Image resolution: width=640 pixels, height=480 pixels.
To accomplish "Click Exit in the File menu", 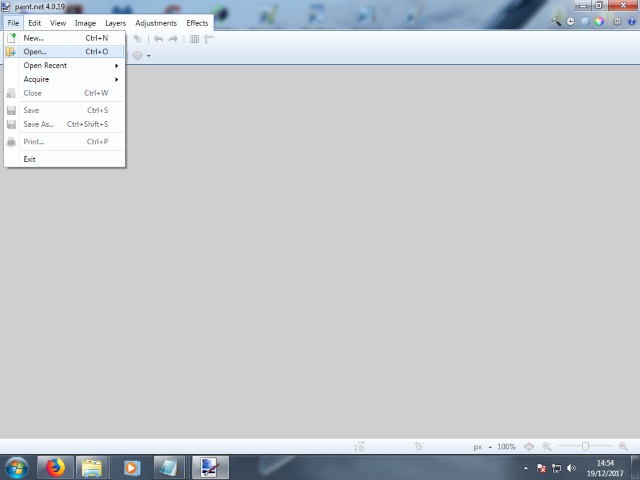I will tap(30, 159).
